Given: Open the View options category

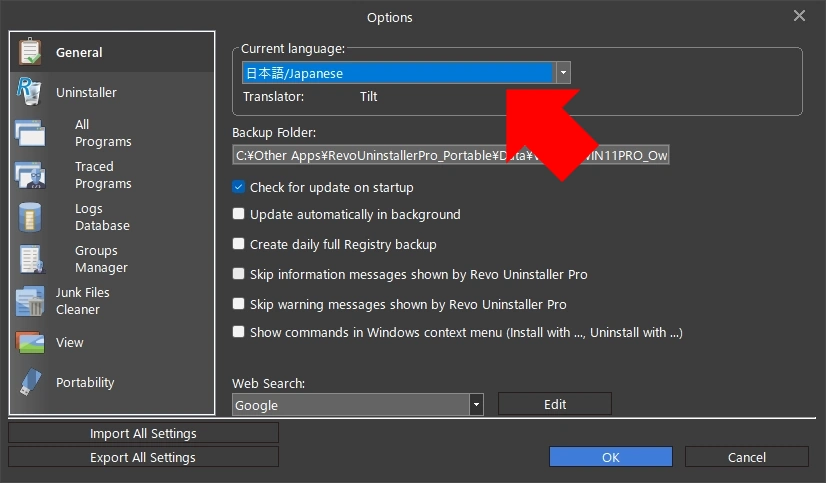Looking at the screenshot, I should 112,342.
